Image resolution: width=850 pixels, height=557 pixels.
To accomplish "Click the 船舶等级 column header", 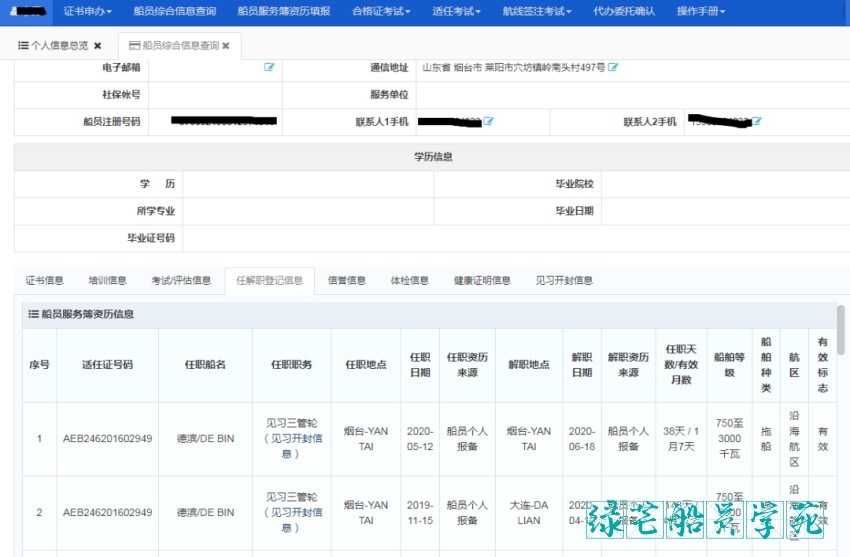I will coord(729,365).
